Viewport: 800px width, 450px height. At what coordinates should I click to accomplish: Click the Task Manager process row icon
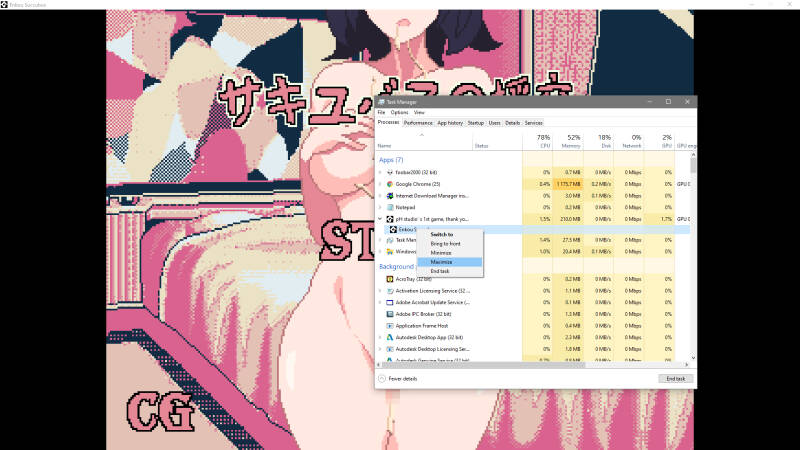point(390,240)
